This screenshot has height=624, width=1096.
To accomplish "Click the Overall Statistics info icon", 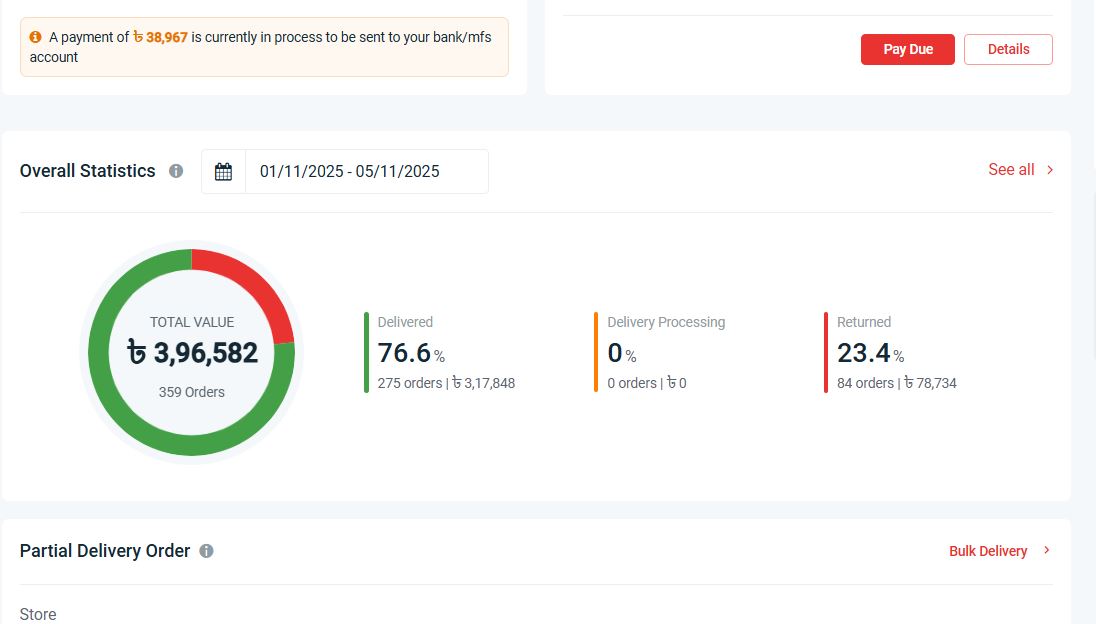I will 176,171.
